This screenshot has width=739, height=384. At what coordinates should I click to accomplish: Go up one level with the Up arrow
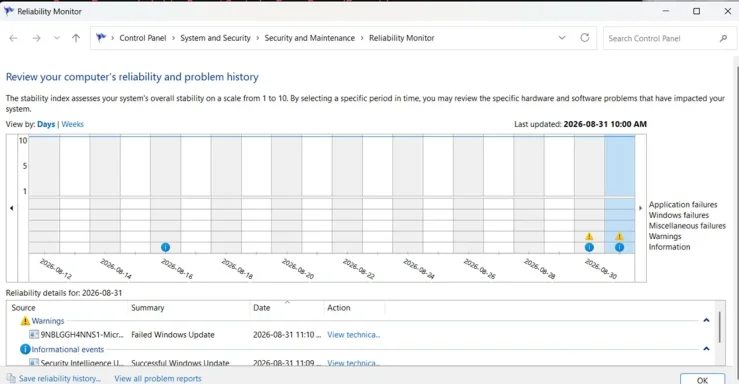pos(76,38)
